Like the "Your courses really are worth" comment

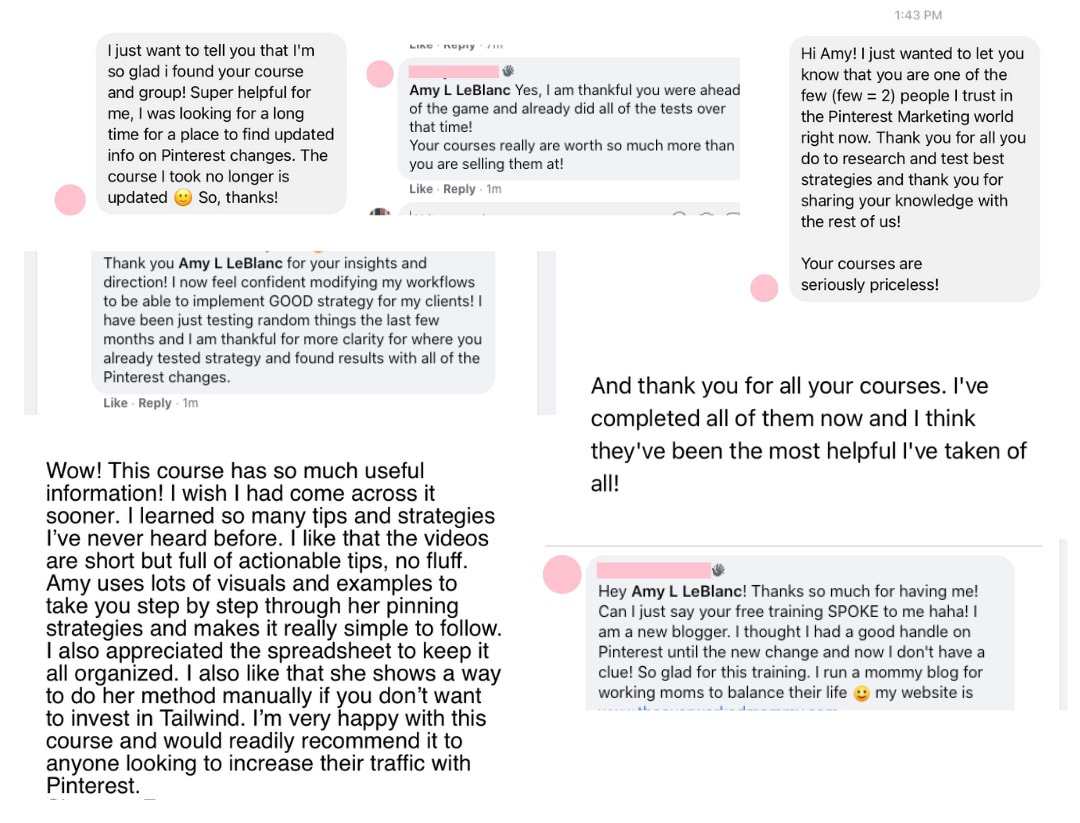tap(421, 189)
